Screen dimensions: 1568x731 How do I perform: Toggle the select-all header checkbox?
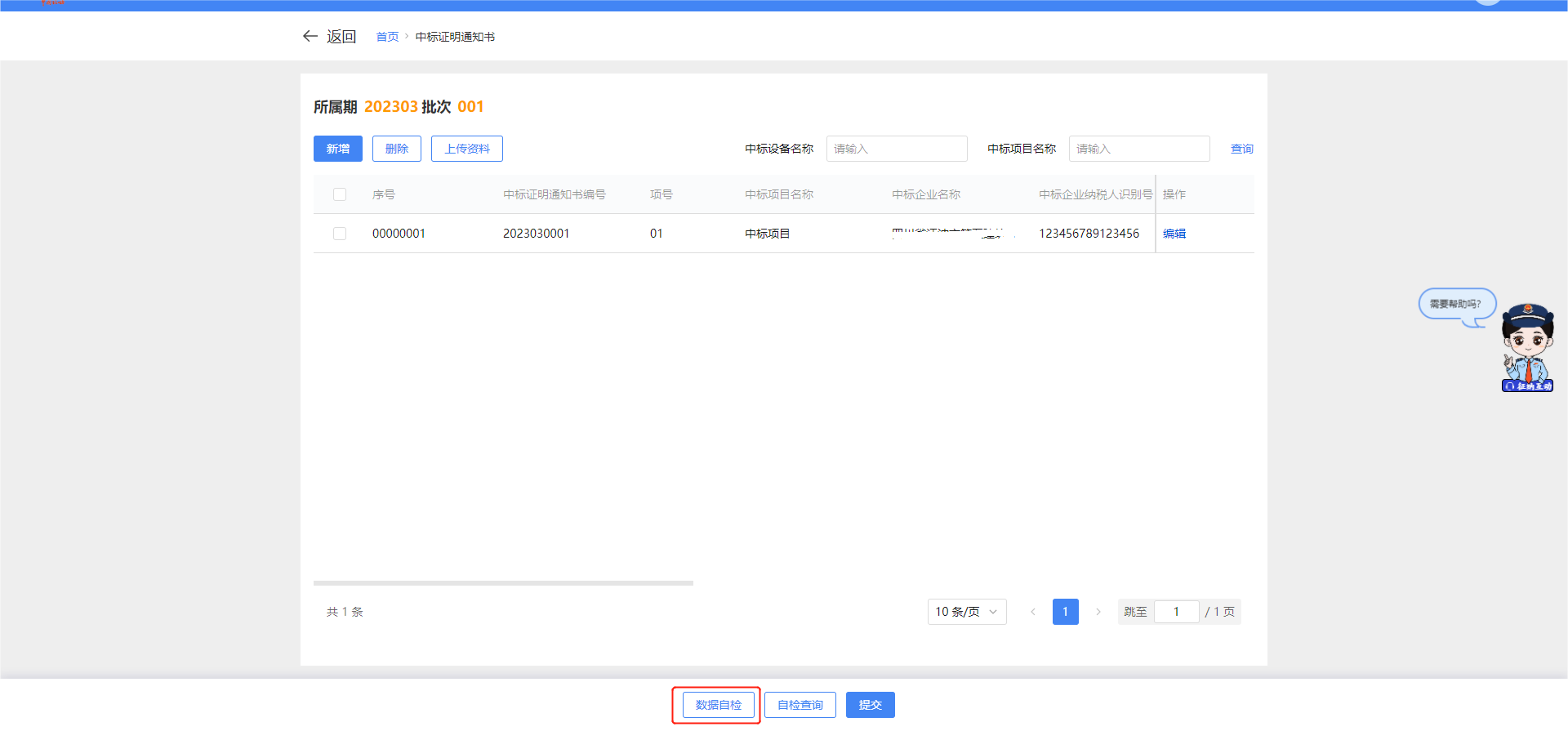coord(340,194)
